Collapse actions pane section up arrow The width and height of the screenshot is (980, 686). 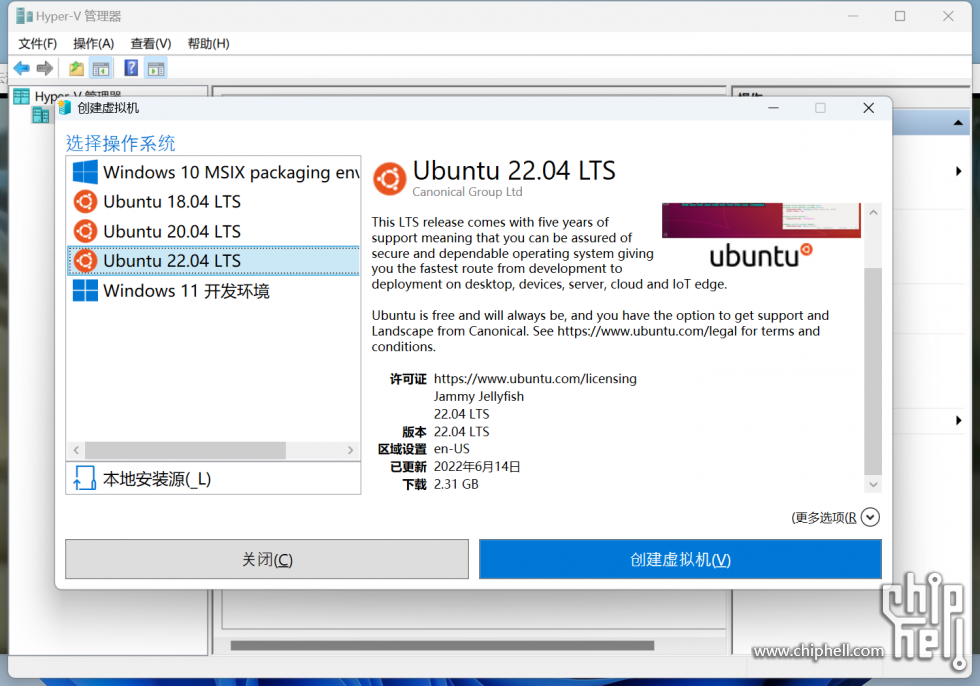coord(958,123)
